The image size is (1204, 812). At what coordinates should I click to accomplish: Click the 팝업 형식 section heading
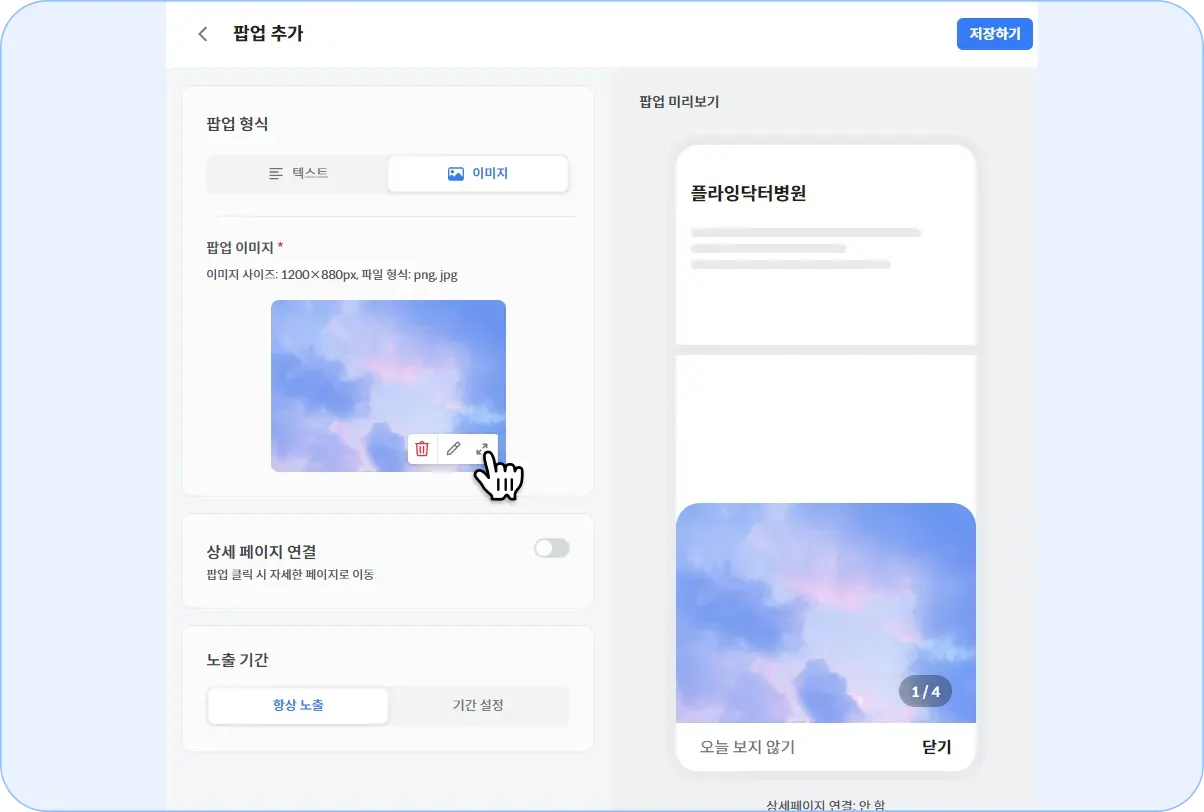click(237, 124)
